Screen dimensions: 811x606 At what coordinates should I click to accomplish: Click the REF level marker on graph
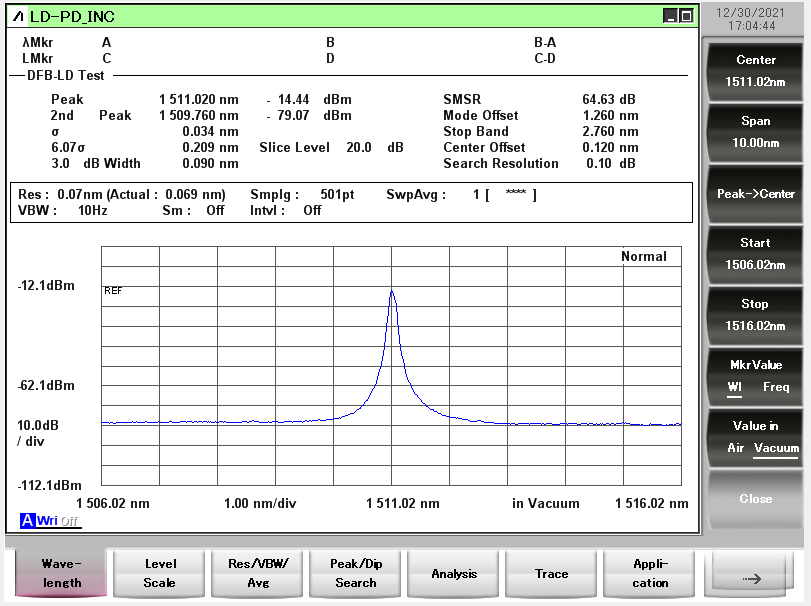(112, 290)
